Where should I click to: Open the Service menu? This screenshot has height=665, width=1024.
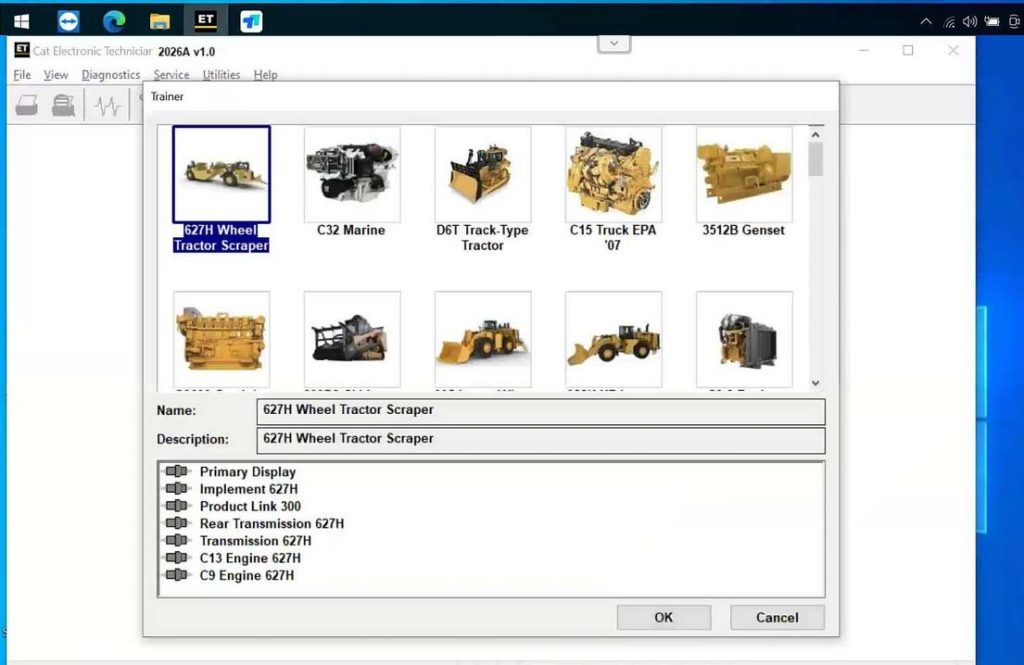coord(171,74)
